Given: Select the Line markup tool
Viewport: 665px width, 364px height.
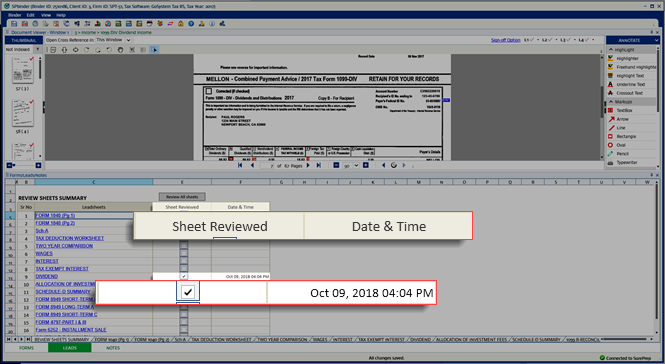Looking at the screenshot, I should click(621, 128).
